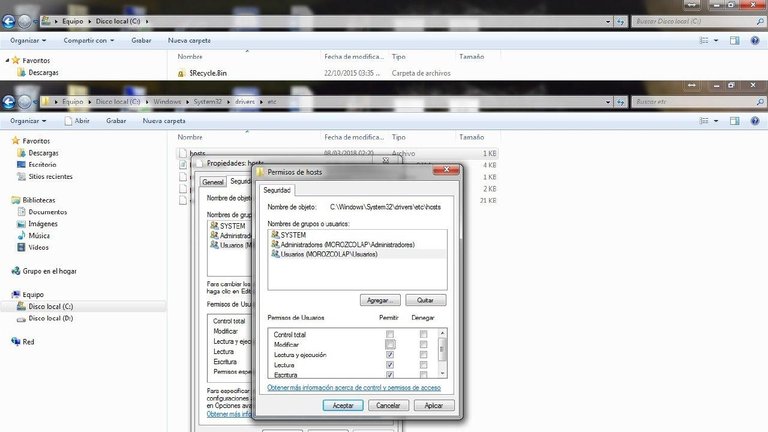Viewport: 768px width, 432px height.
Task: Open the Seguridad tab in Permisos dialog
Action: pyautogui.click(x=277, y=190)
